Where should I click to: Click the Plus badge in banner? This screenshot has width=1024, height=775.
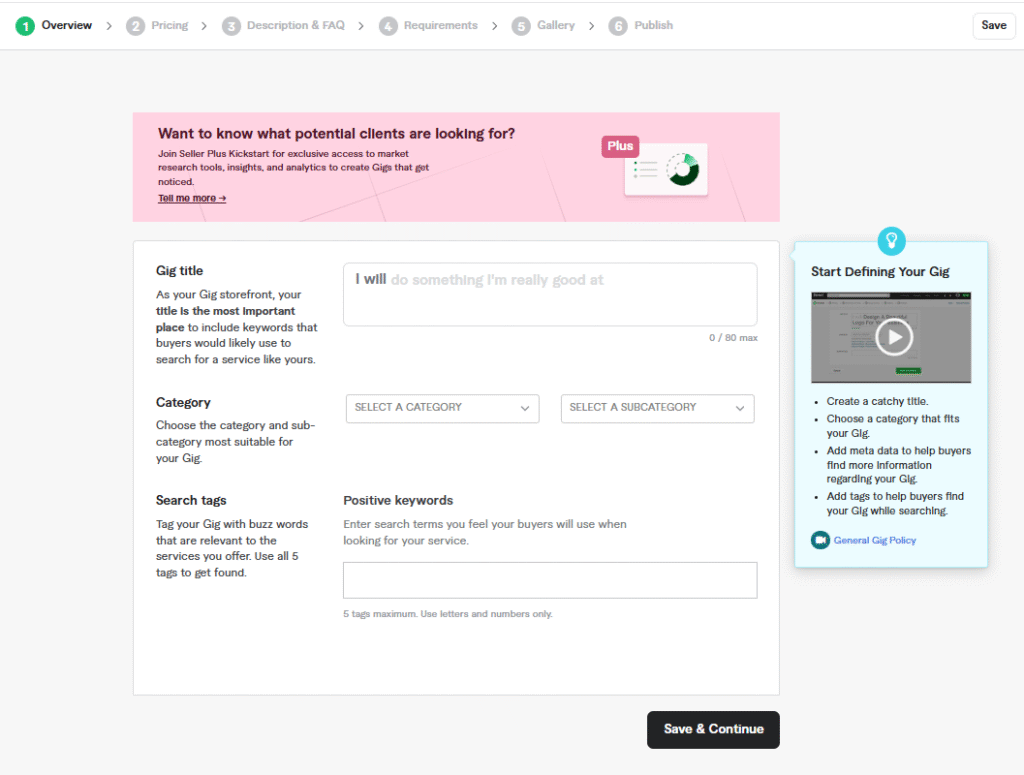point(620,146)
